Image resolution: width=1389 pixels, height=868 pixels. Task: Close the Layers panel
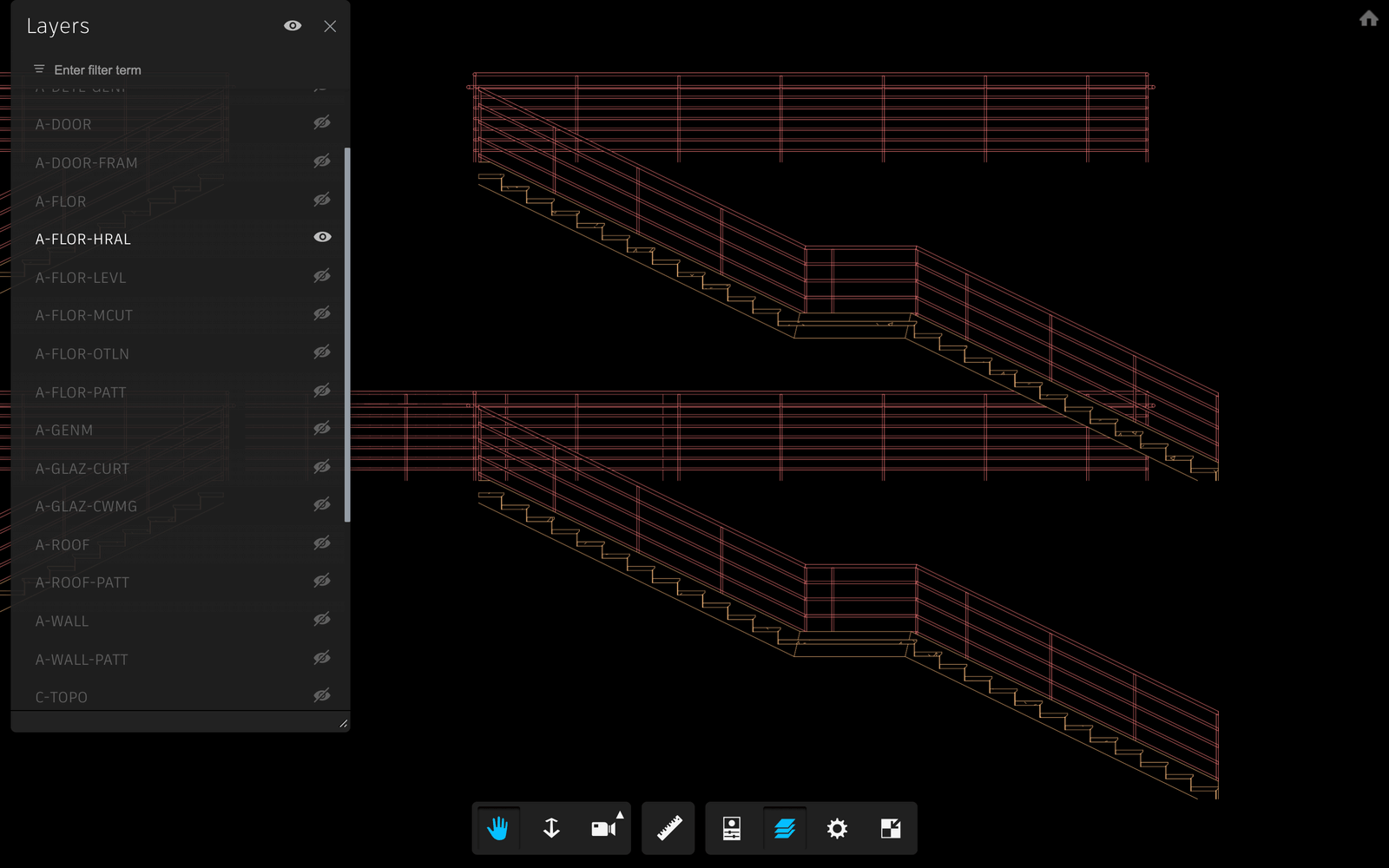coord(330,26)
